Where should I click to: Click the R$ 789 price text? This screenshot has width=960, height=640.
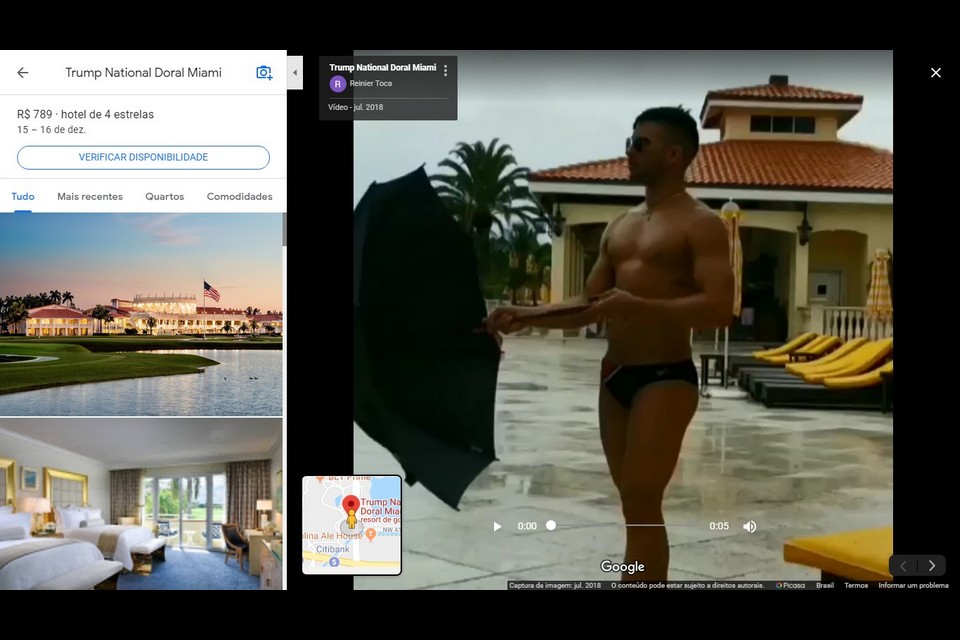pyautogui.click(x=34, y=114)
